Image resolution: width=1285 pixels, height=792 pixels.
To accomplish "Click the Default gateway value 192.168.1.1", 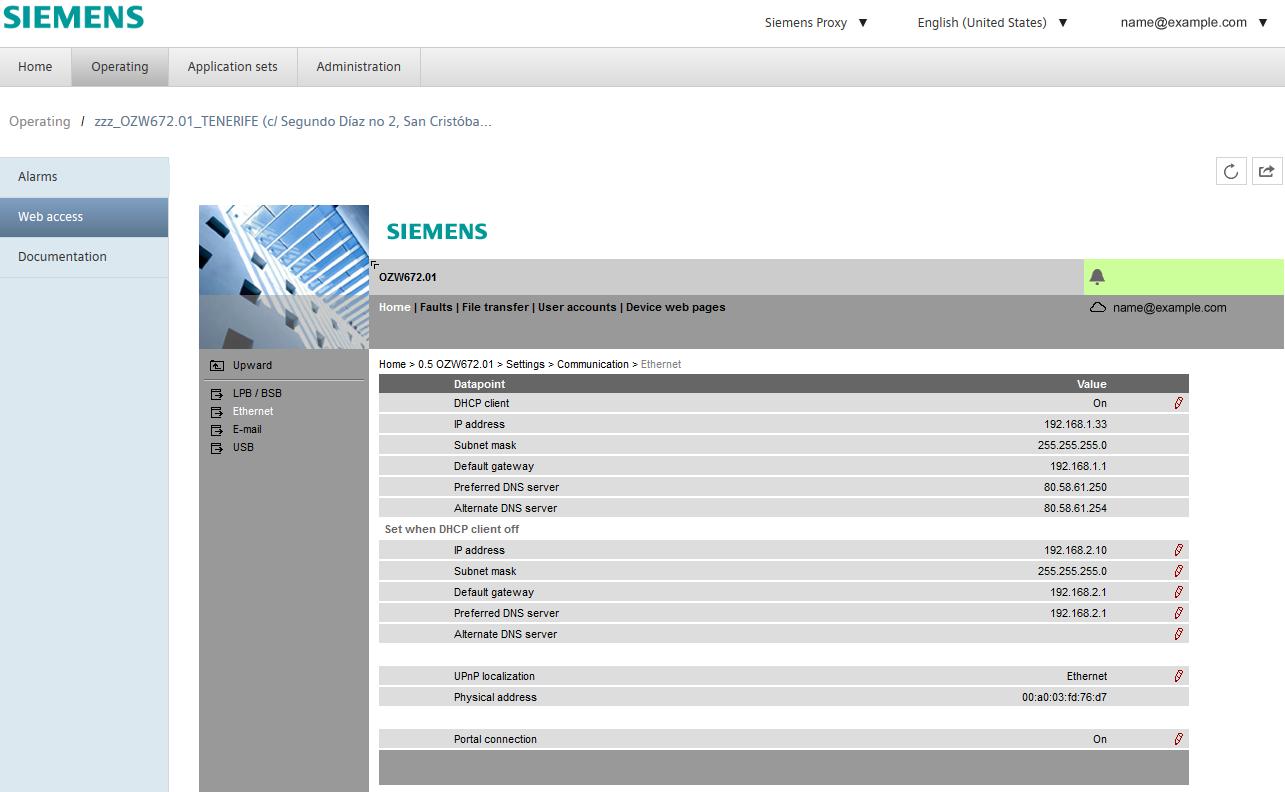I will [x=1078, y=466].
